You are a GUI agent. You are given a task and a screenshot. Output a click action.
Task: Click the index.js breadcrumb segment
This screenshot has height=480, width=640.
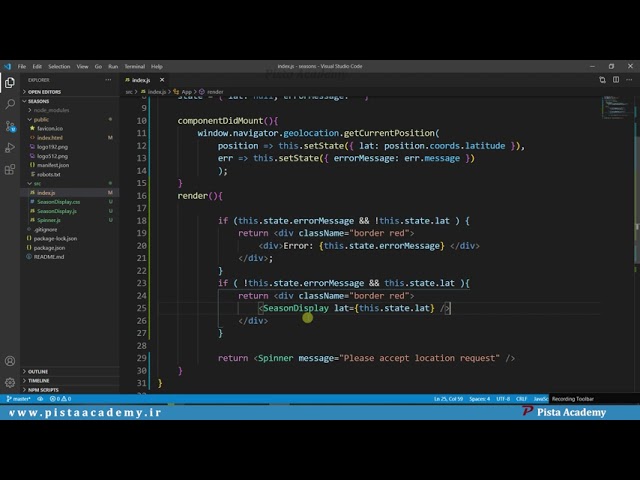[153, 92]
